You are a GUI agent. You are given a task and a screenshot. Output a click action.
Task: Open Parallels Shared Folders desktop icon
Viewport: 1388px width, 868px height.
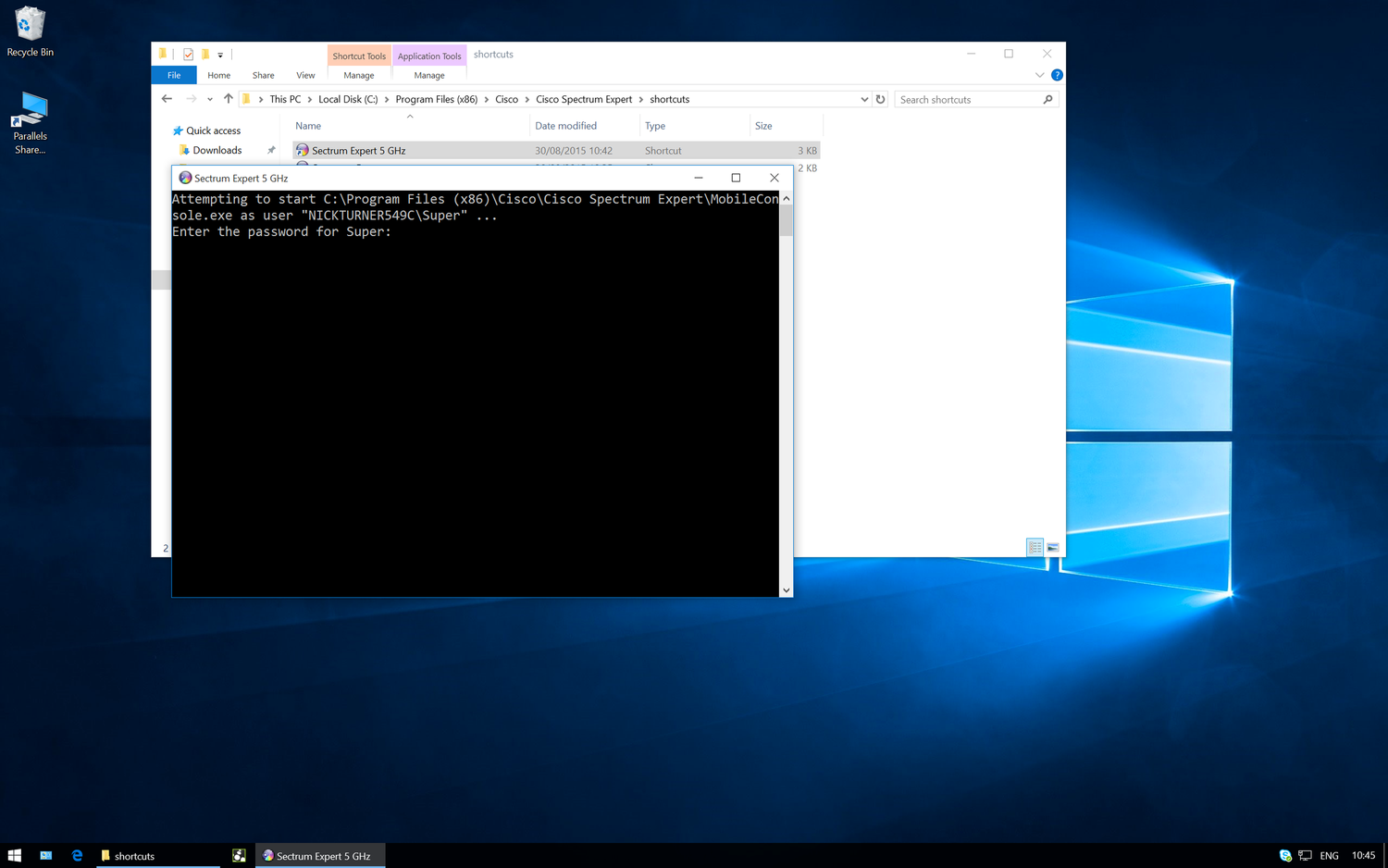click(x=30, y=122)
